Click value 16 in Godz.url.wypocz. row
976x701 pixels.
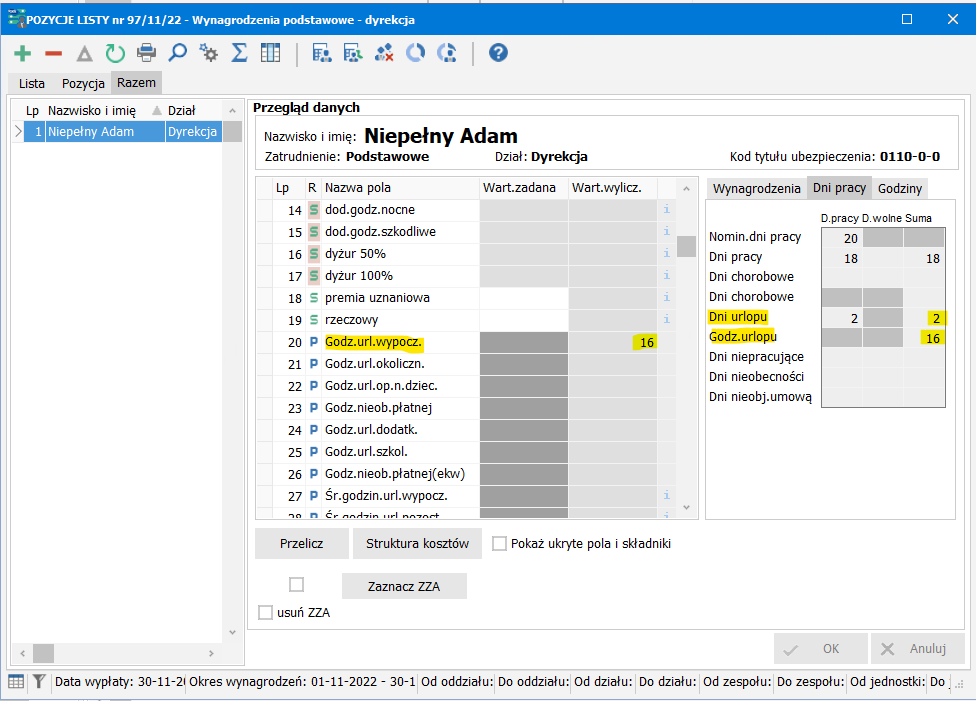pyautogui.click(x=647, y=342)
